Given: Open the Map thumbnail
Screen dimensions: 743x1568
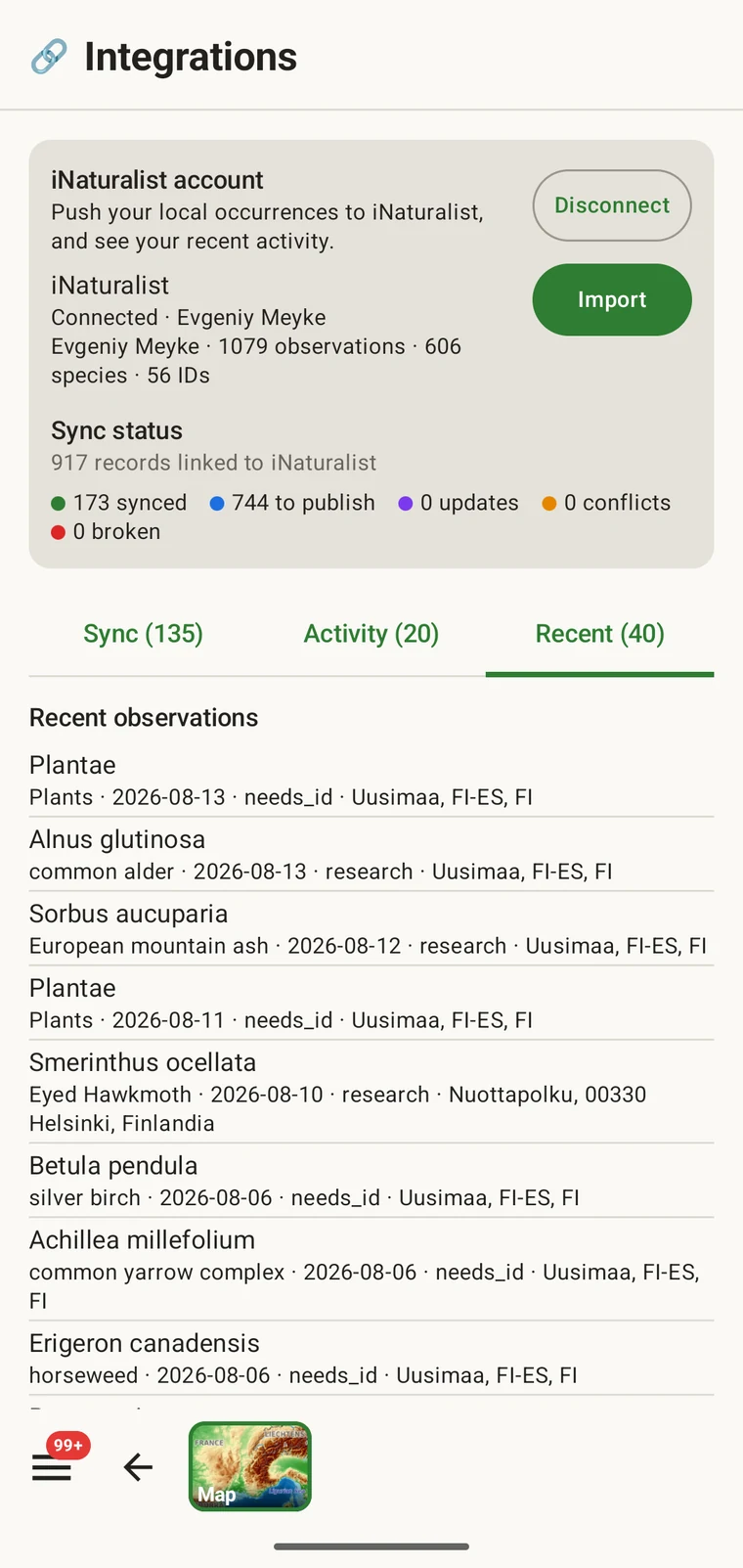Looking at the screenshot, I should click(x=250, y=1466).
